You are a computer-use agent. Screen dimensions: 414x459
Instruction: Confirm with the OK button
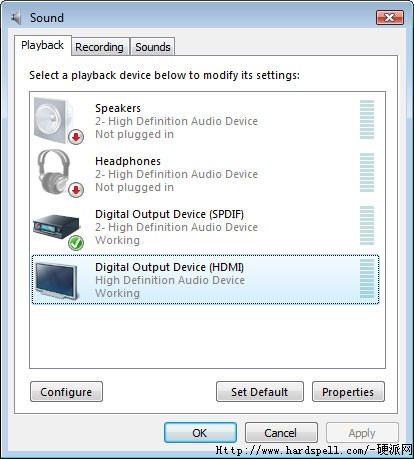pos(200,433)
